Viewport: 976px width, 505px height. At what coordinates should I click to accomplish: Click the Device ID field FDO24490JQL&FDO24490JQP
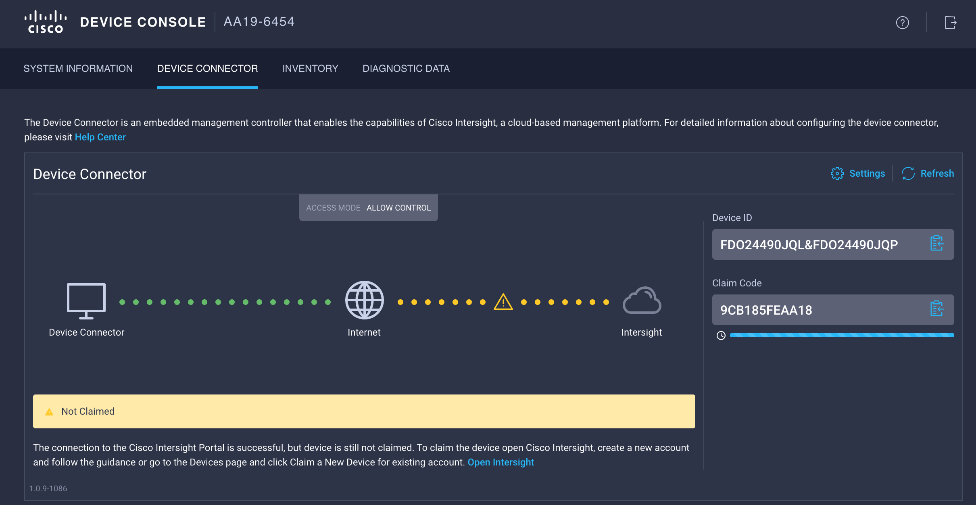click(x=833, y=244)
